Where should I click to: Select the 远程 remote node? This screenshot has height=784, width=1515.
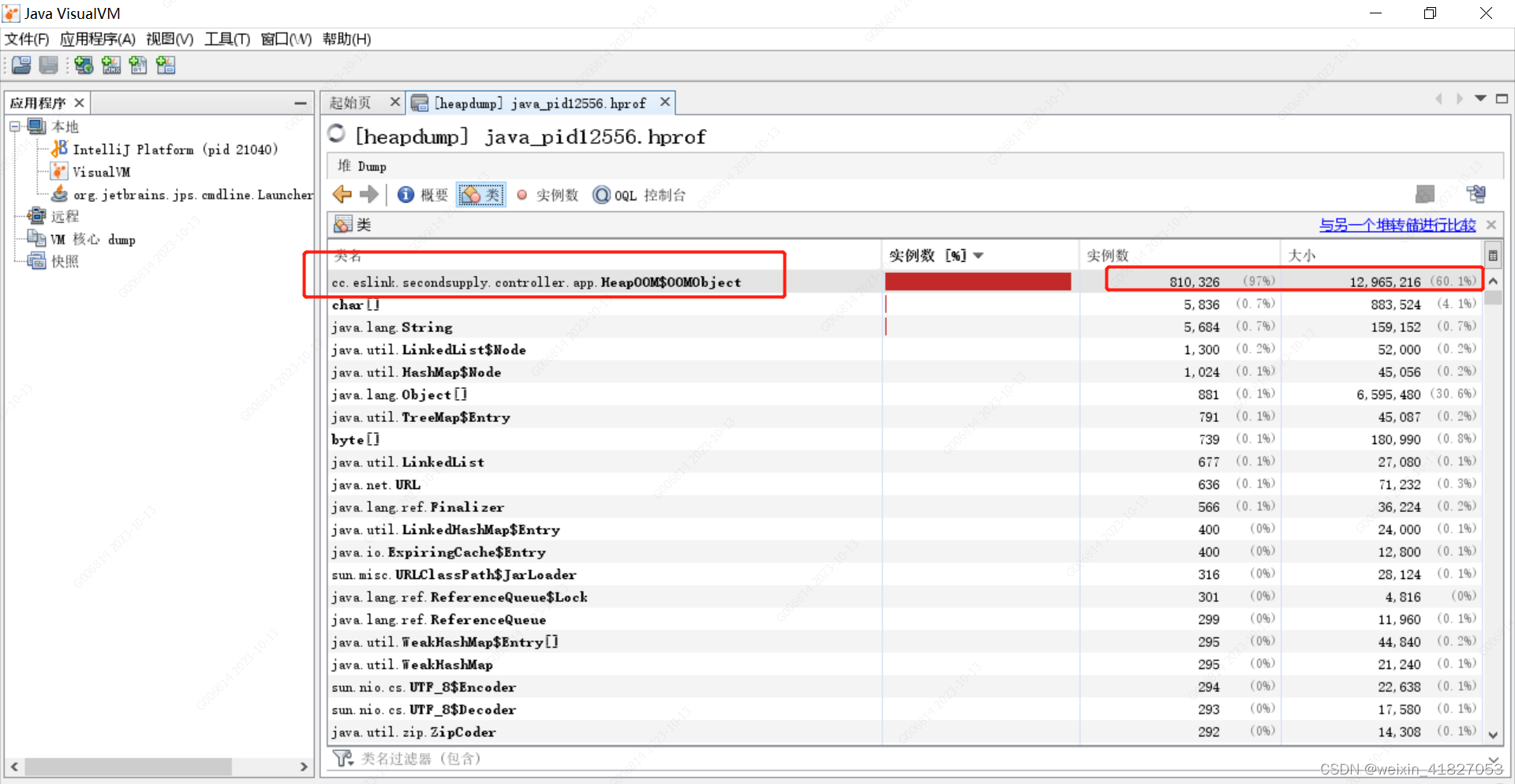[65, 216]
